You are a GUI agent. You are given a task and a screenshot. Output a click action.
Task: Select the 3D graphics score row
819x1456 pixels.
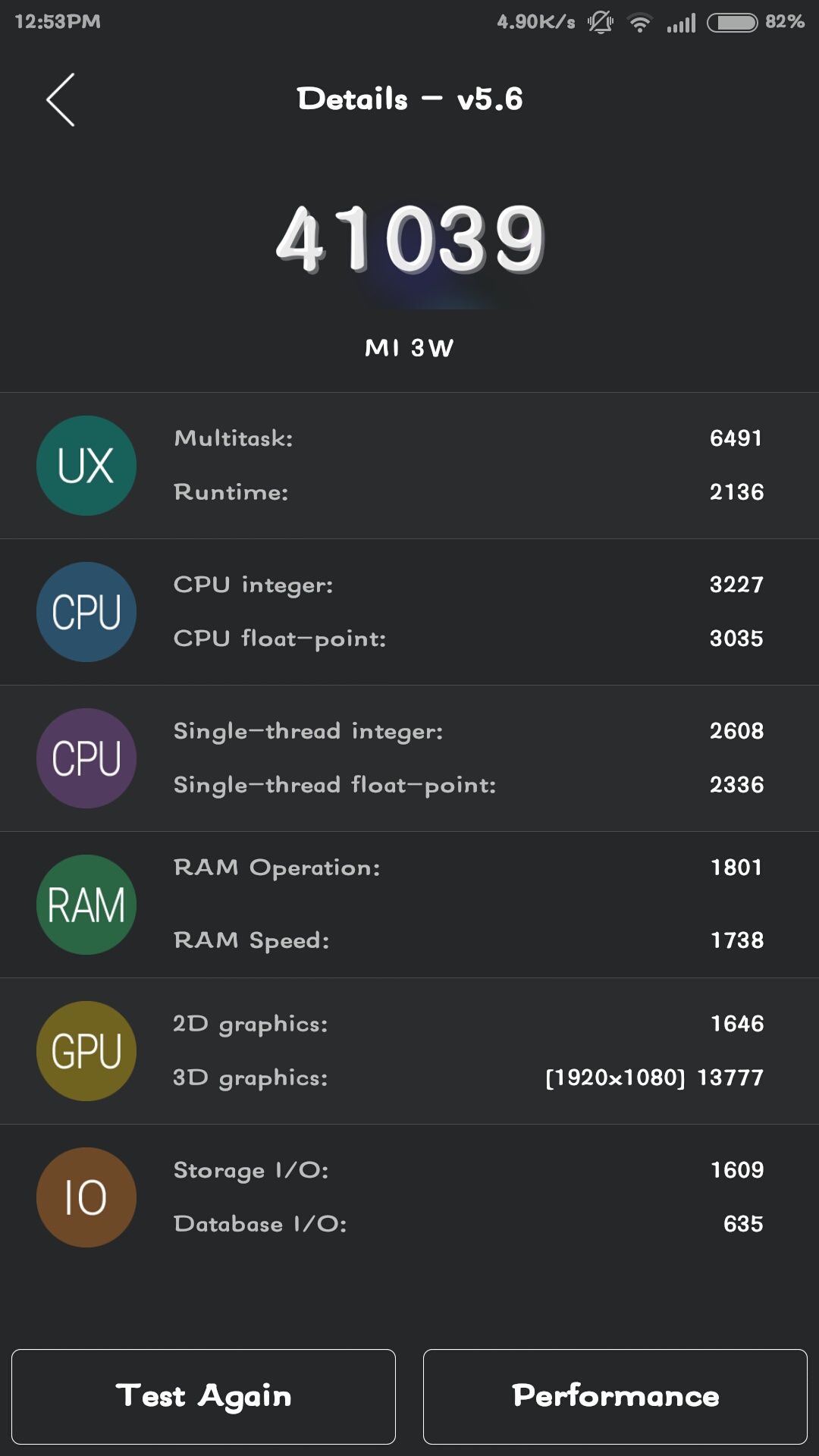[468, 1078]
